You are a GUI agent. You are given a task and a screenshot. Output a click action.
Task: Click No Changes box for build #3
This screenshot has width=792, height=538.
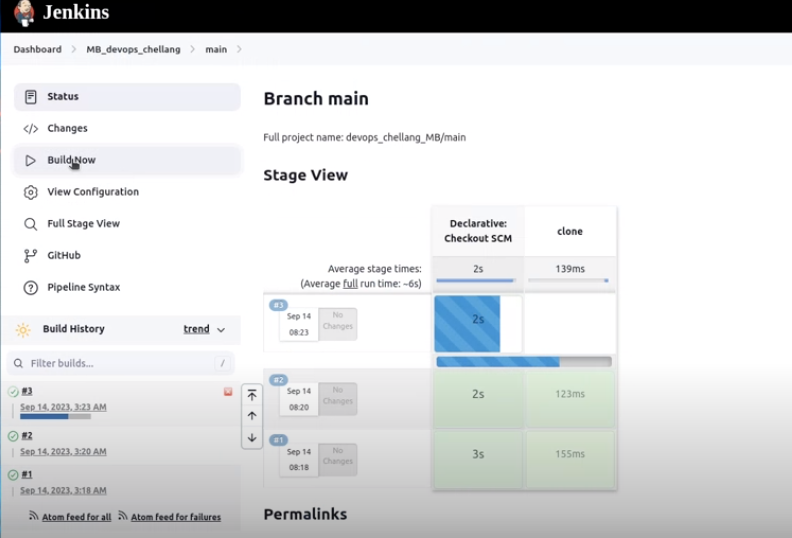point(337,324)
